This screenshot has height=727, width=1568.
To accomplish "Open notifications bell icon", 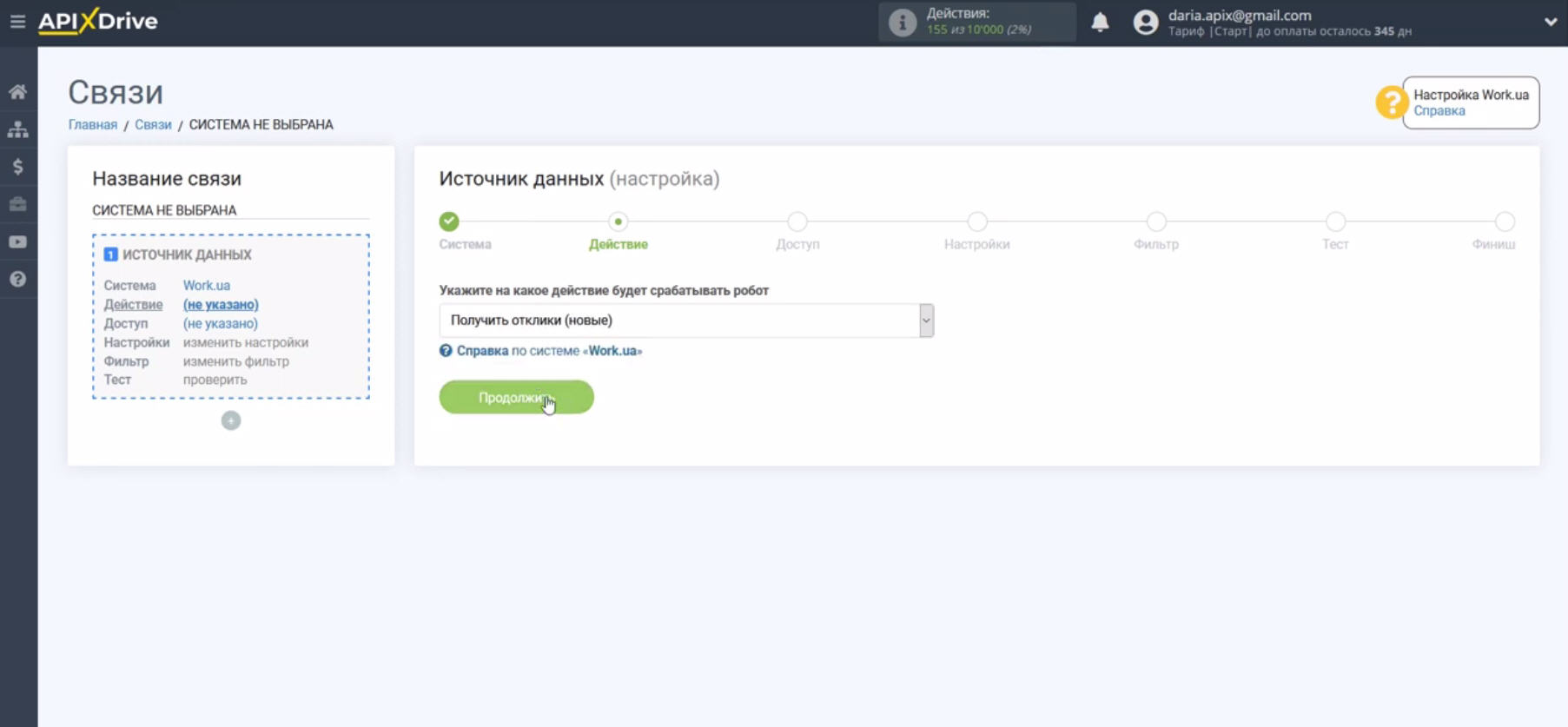I will (1100, 22).
